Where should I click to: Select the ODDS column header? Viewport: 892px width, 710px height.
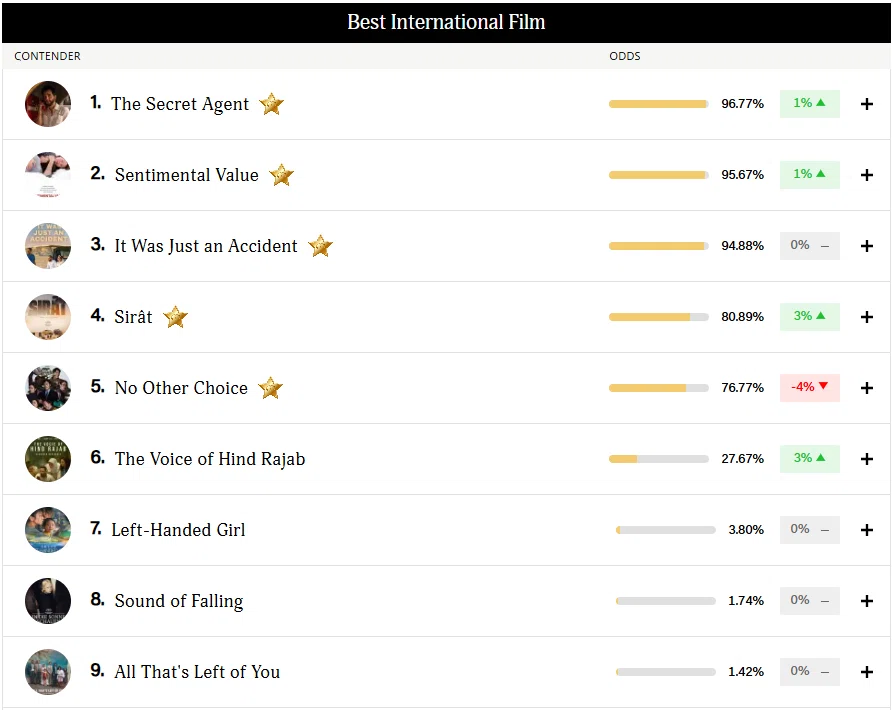click(x=625, y=56)
